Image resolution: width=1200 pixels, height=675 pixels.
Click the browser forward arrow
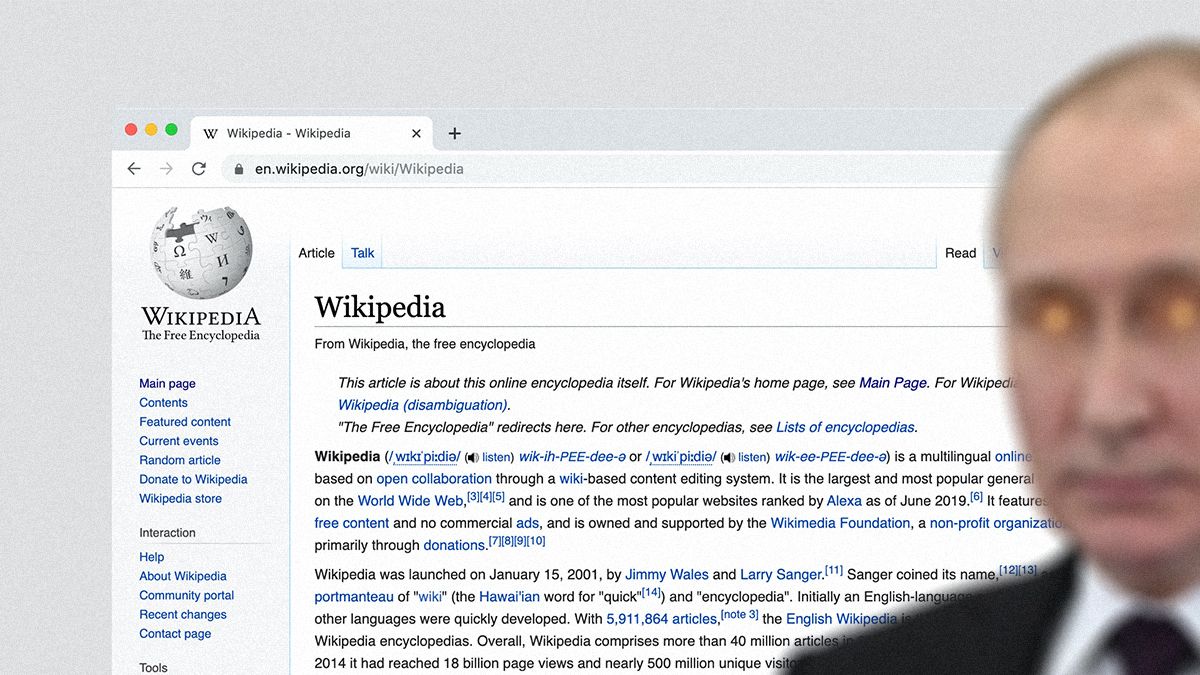(x=166, y=169)
